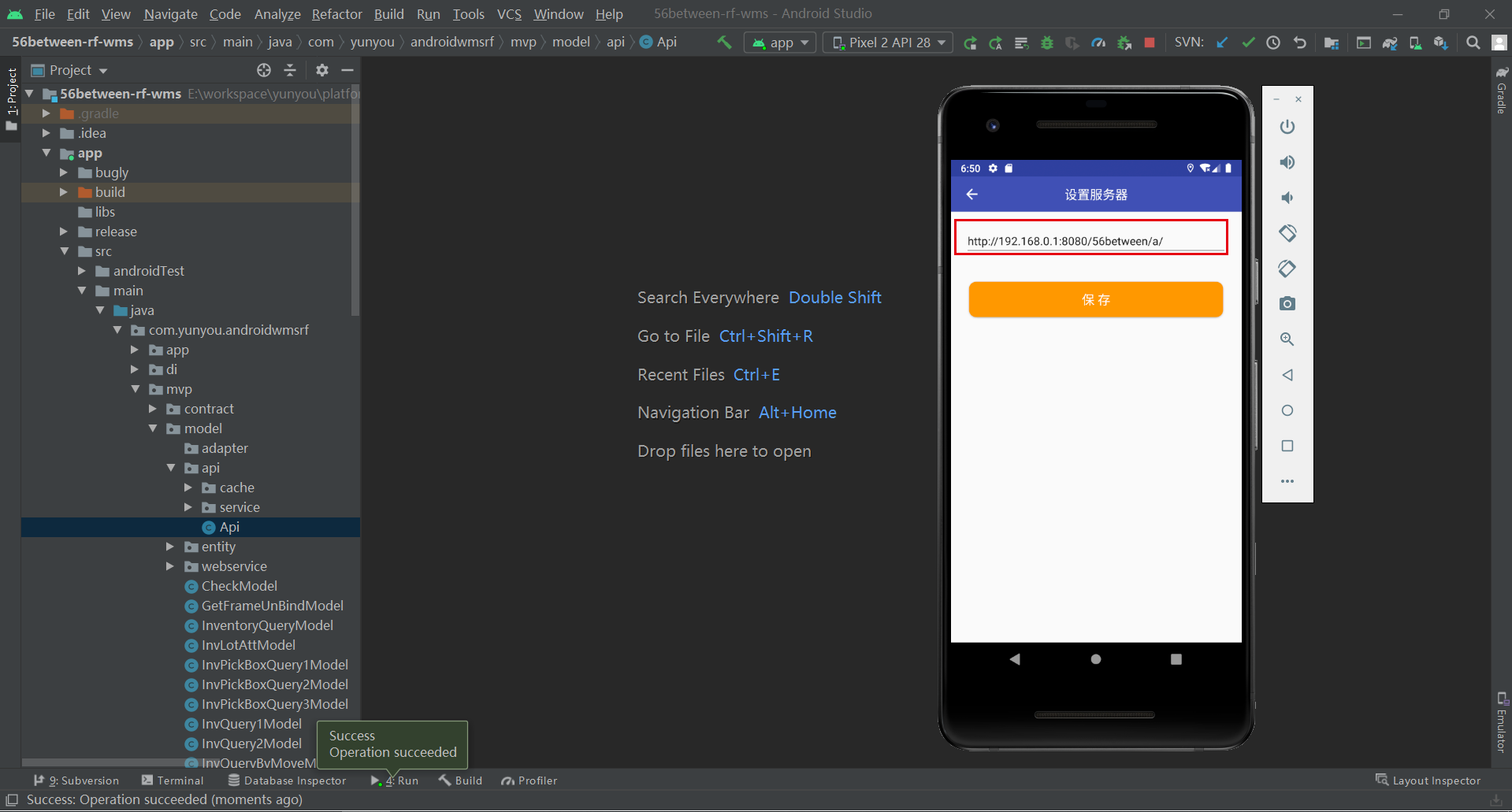Image resolution: width=1512 pixels, height=812 pixels.
Task: Click the SVN Revert arrow icon
Action: click(1299, 43)
